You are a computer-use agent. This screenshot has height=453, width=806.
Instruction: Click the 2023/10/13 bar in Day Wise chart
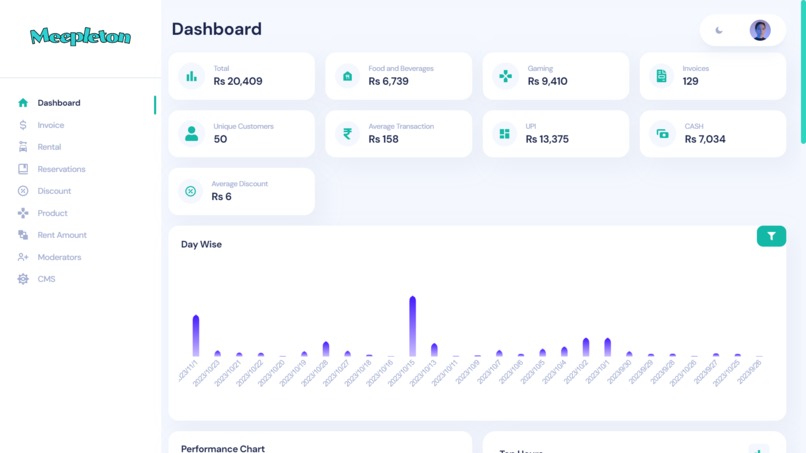click(434, 350)
